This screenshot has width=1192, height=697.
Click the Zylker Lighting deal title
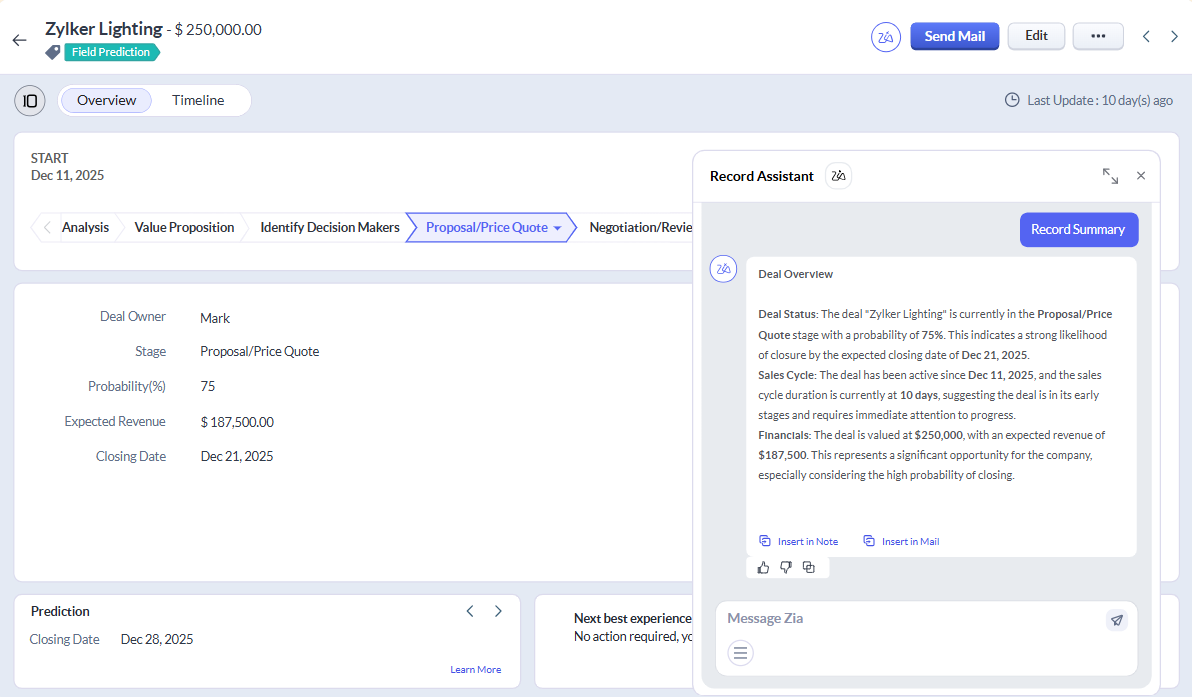pyautogui.click(x=104, y=29)
